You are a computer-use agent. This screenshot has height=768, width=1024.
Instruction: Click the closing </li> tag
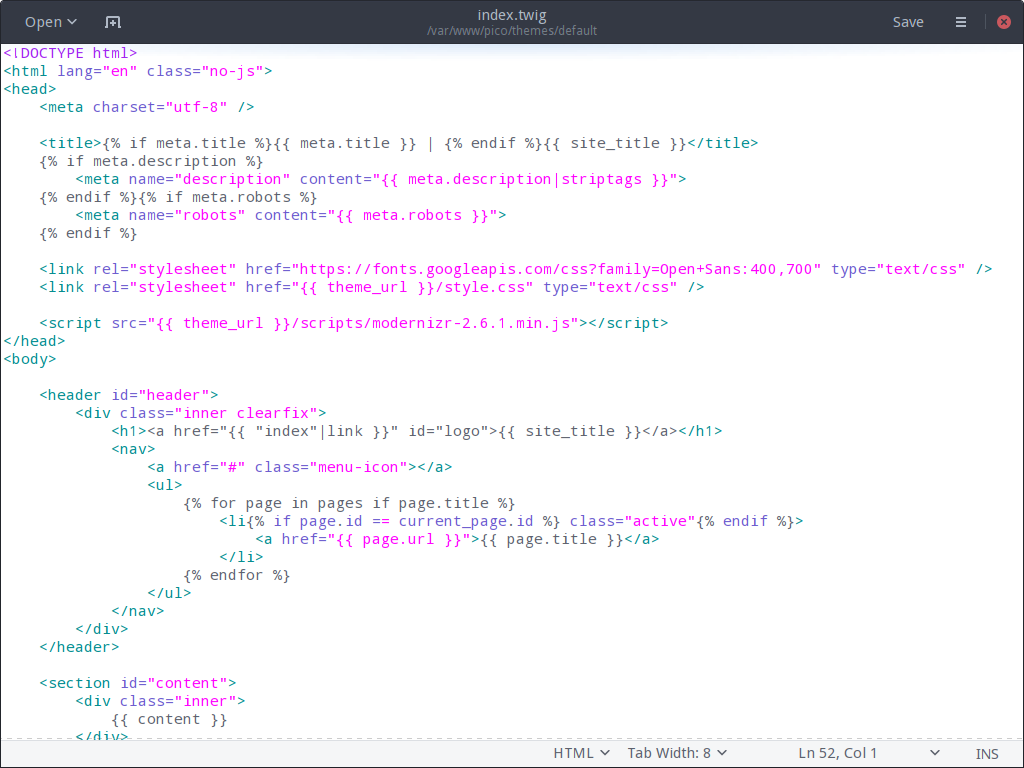241,557
